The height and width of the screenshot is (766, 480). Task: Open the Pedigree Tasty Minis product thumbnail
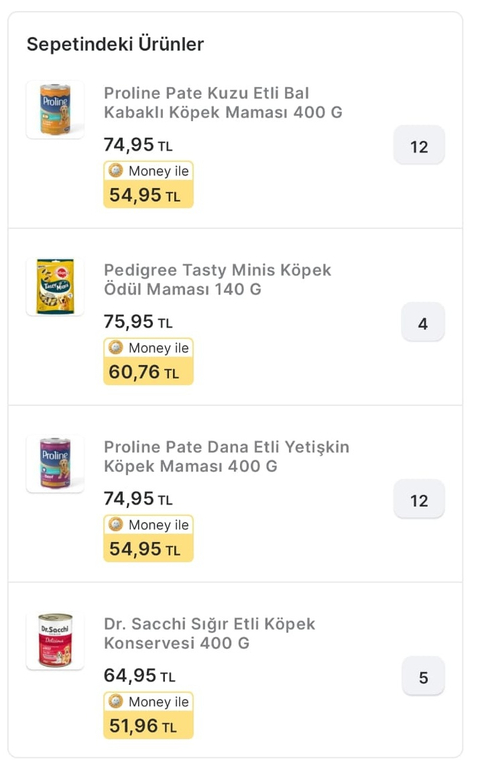click(x=55, y=287)
